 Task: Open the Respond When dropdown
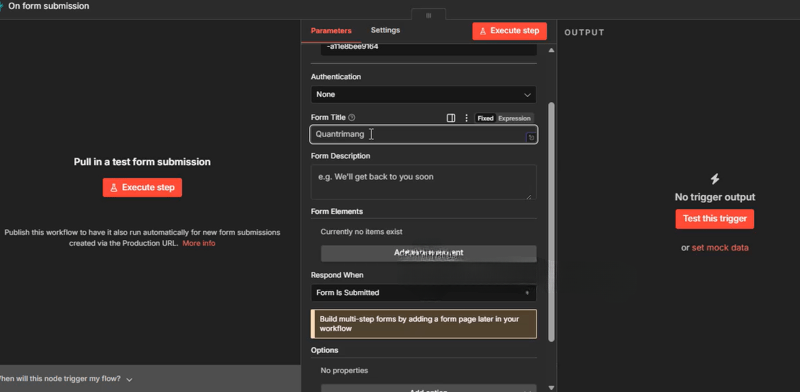pos(423,293)
